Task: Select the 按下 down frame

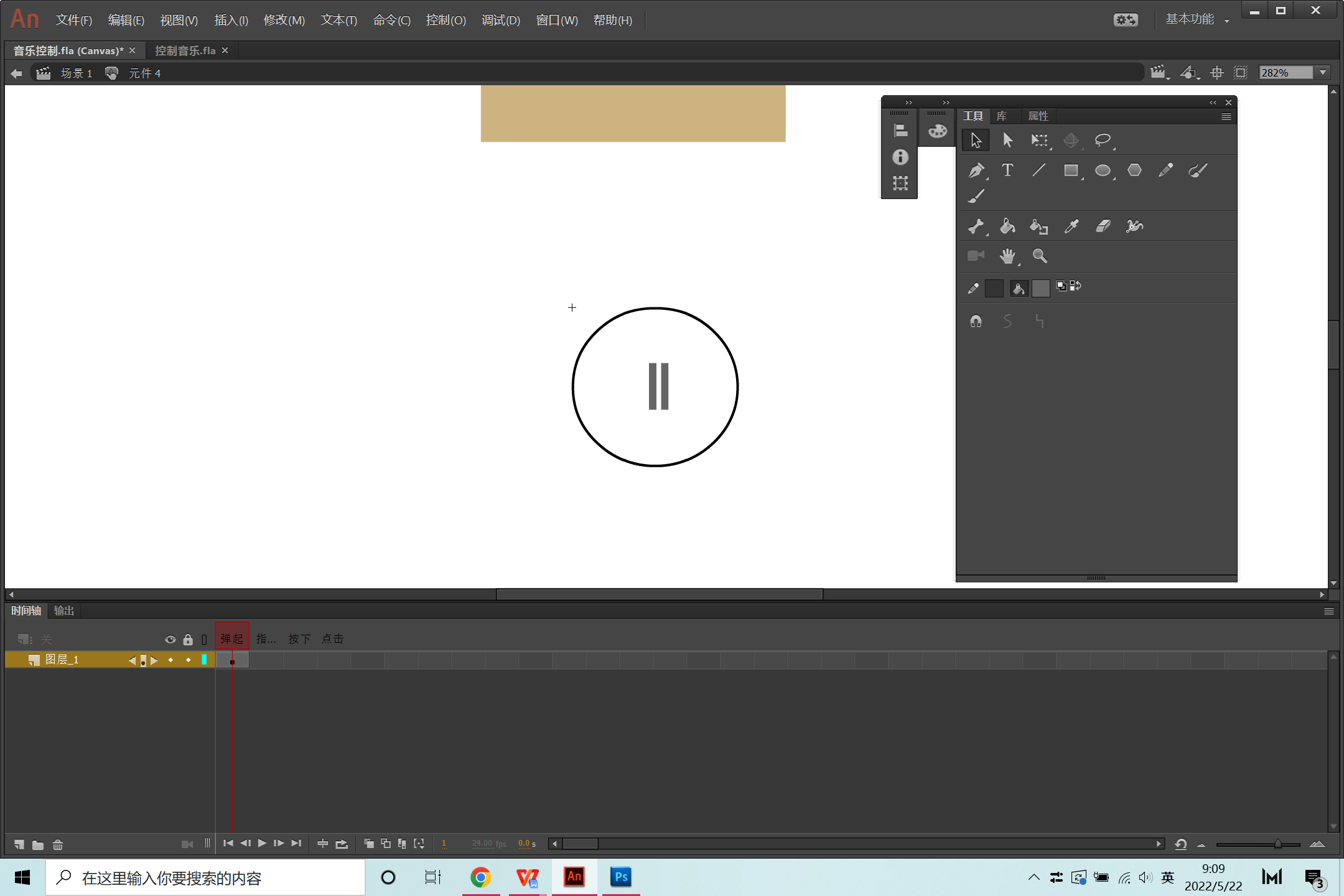Action: click(x=299, y=639)
